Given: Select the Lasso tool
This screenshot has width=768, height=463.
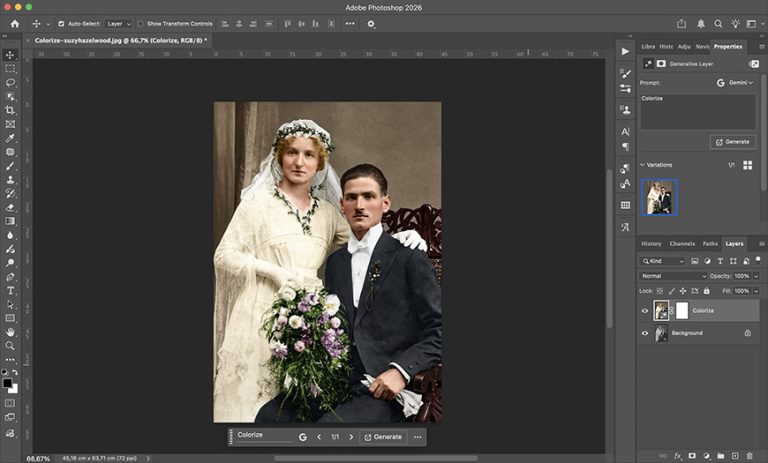Looking at the screenshot, I should click(10, 82).
